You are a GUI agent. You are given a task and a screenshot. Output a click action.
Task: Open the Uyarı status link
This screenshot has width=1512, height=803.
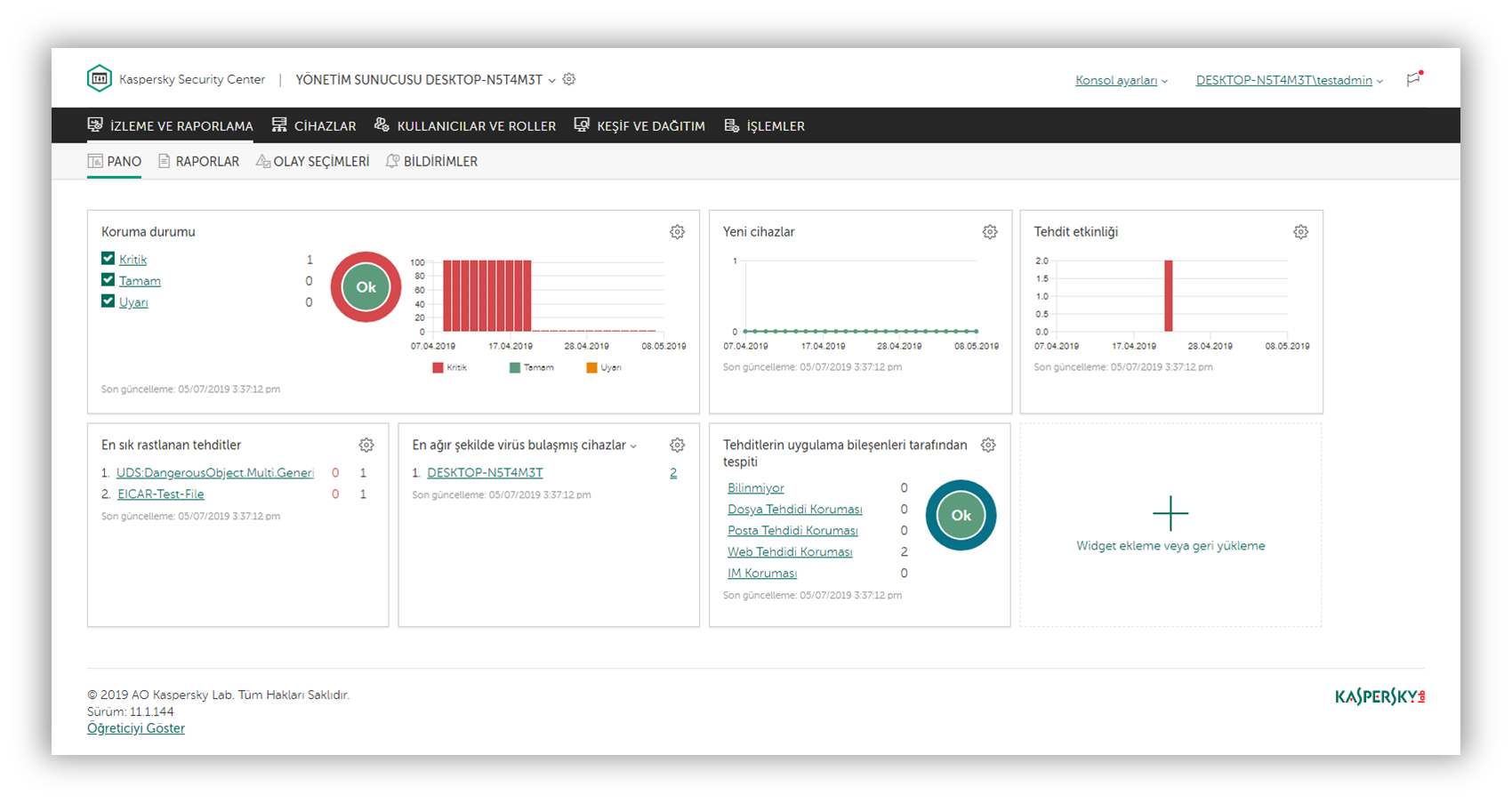pos(133,302)
